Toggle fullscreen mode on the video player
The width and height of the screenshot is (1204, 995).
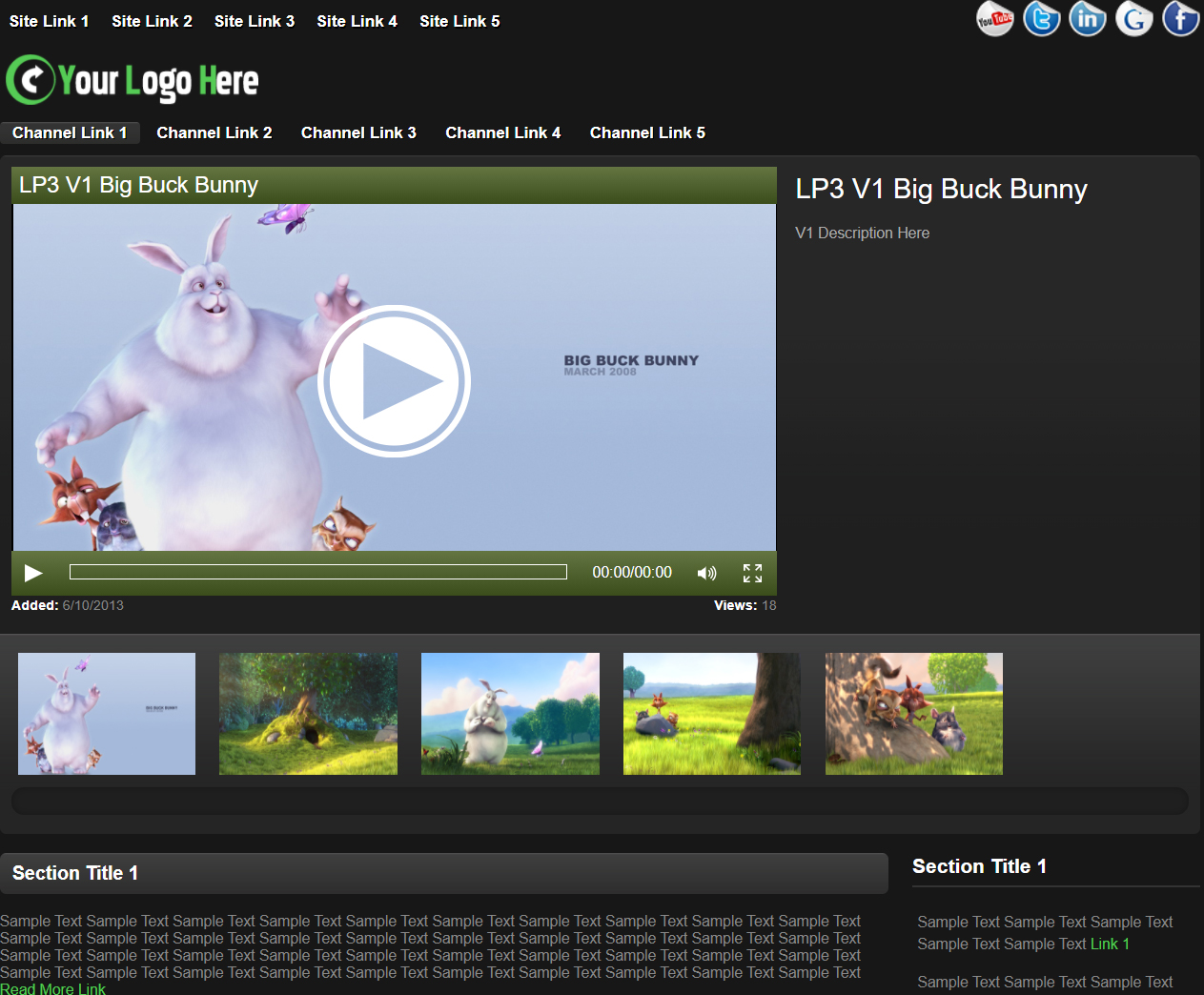[752, 573]
